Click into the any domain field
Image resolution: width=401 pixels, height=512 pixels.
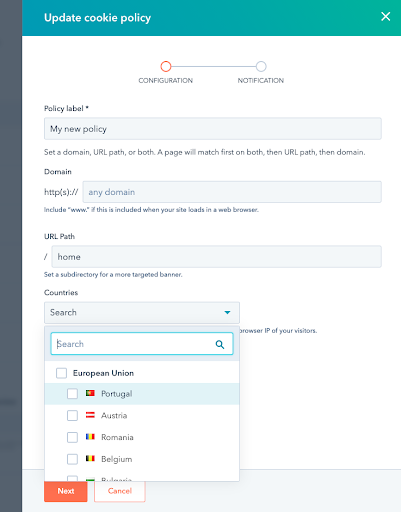[232, 192]
